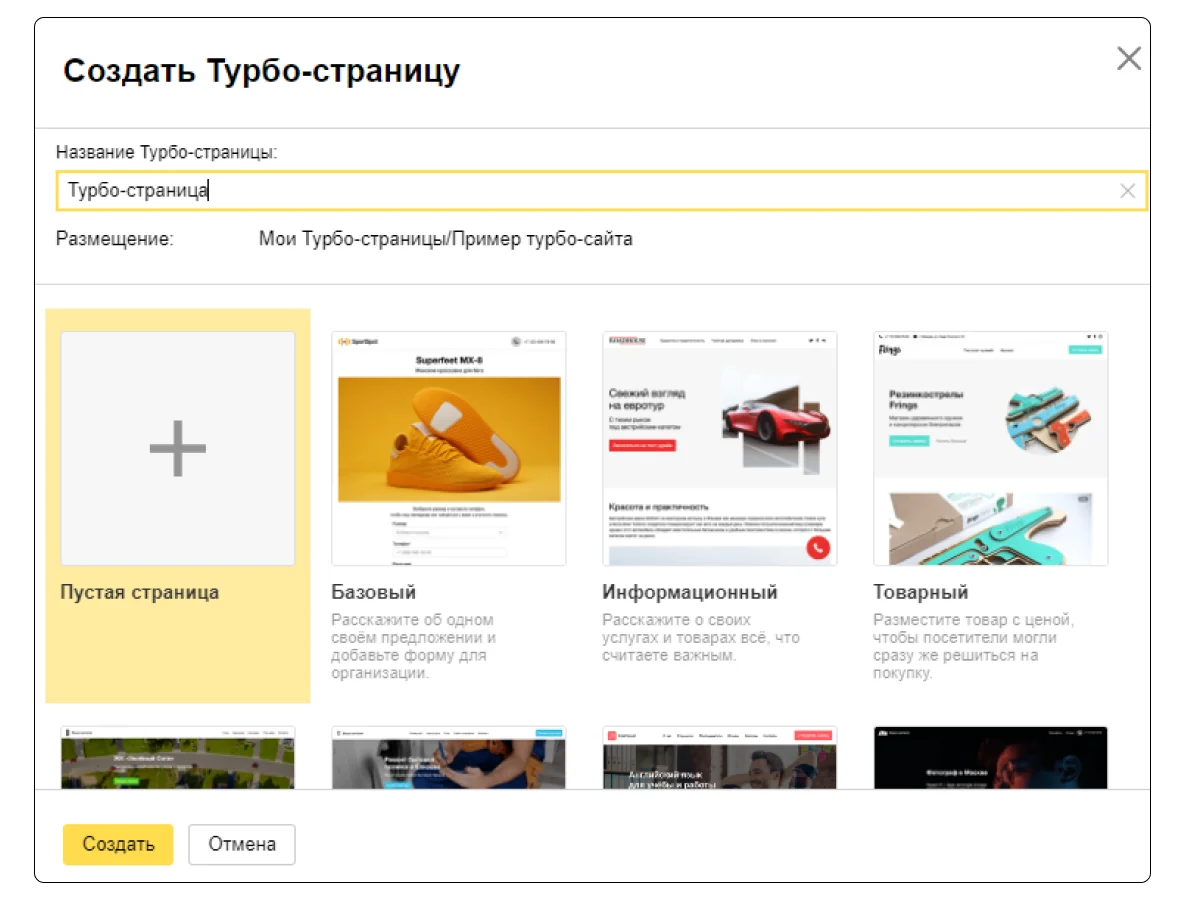Click the Информационный template title
Screen dimensions: 1185x900
point(690,592)
